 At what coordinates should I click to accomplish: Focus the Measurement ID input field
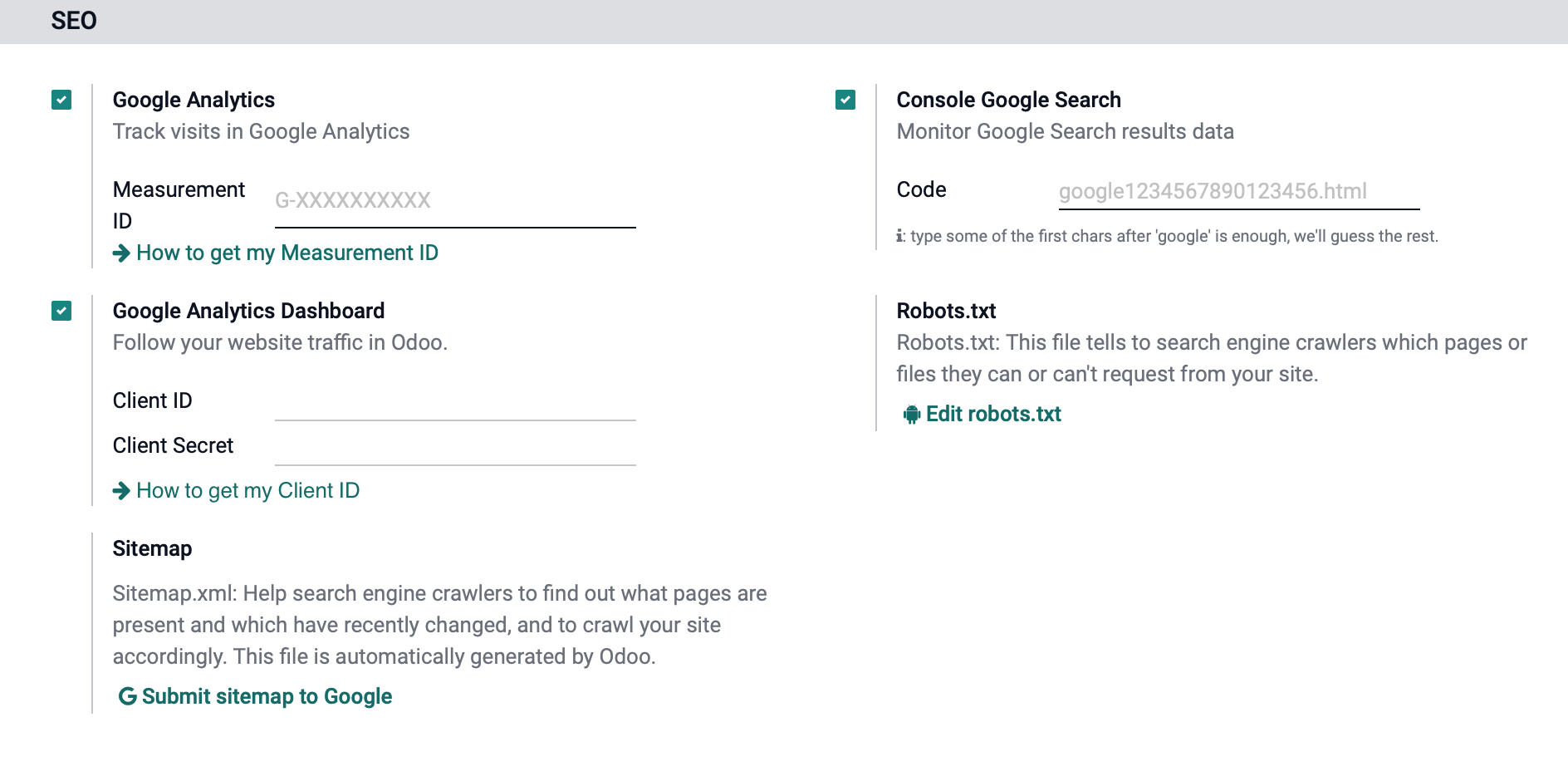[x=455, y=201]
